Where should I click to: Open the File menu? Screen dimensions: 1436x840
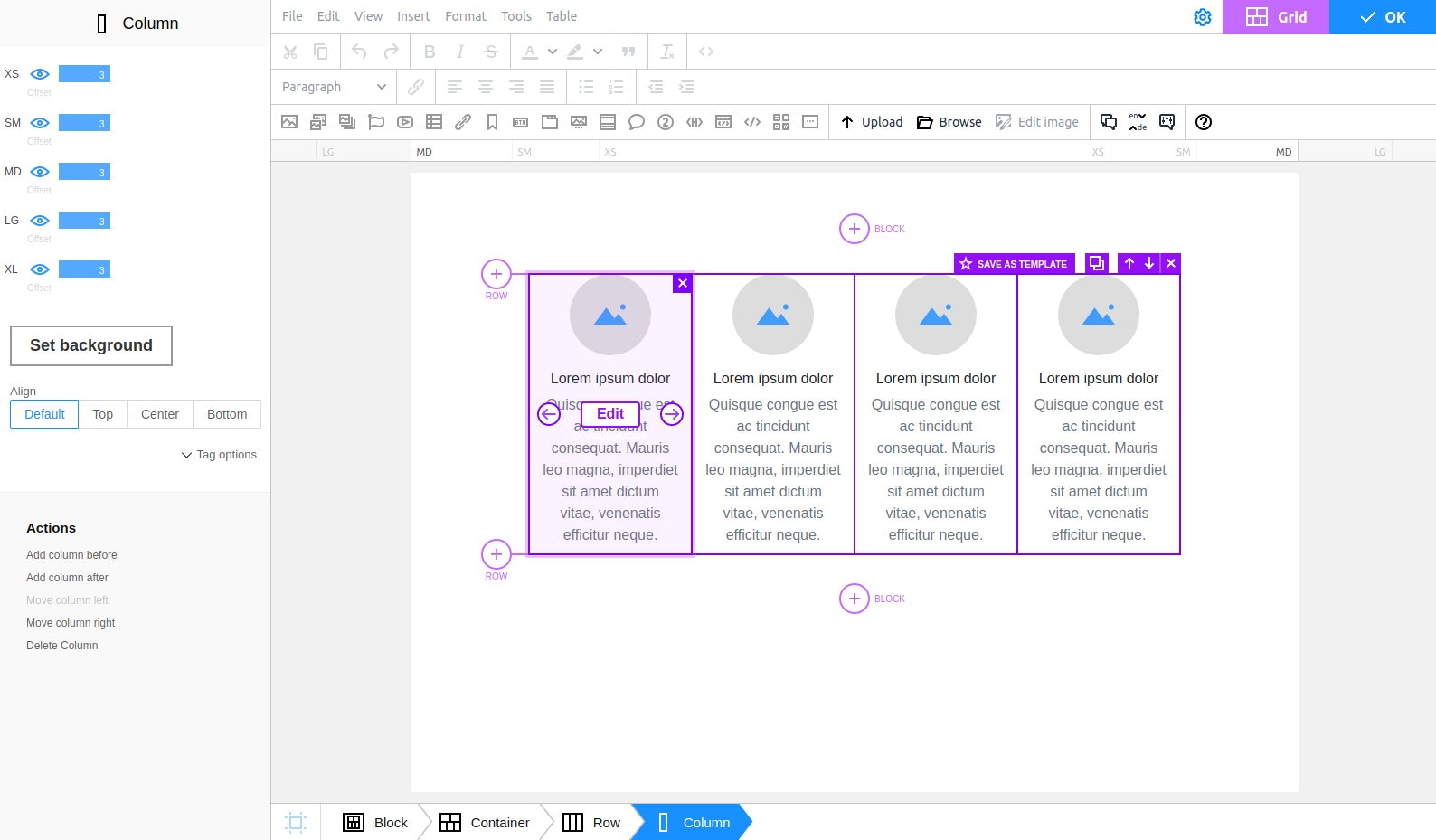click(292, 16)
